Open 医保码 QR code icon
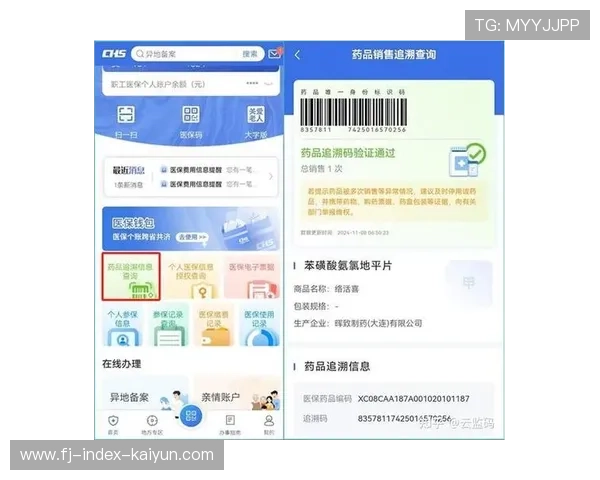Screen dimensions: 600x480 191,114
